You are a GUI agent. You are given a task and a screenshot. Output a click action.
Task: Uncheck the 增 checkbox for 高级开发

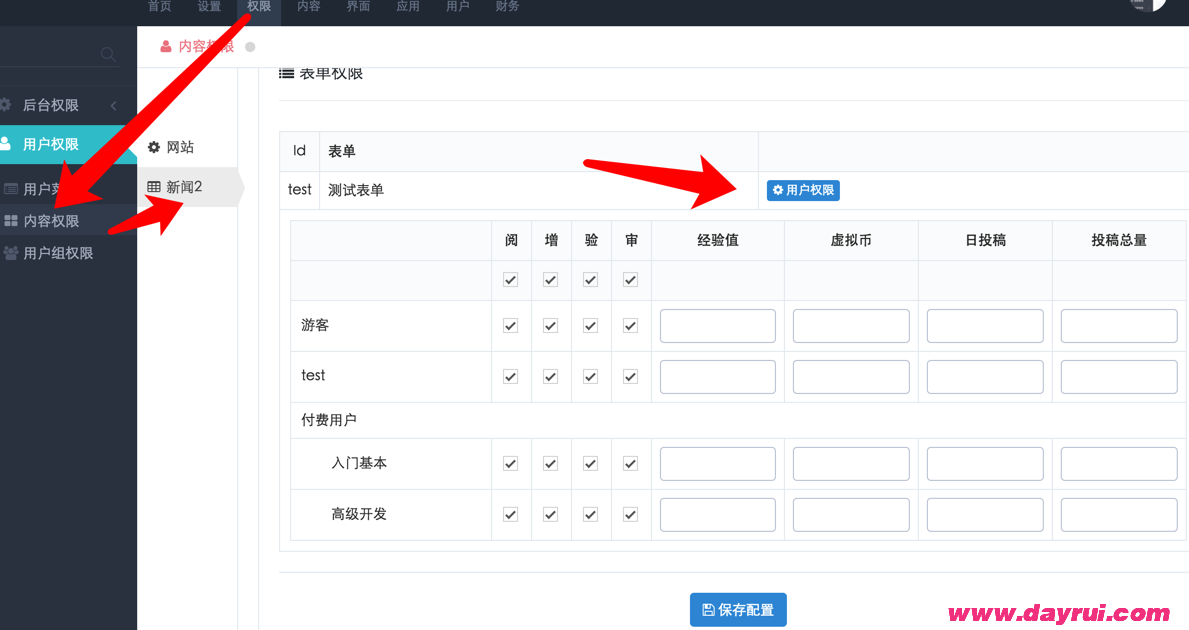tap(551, 515)
